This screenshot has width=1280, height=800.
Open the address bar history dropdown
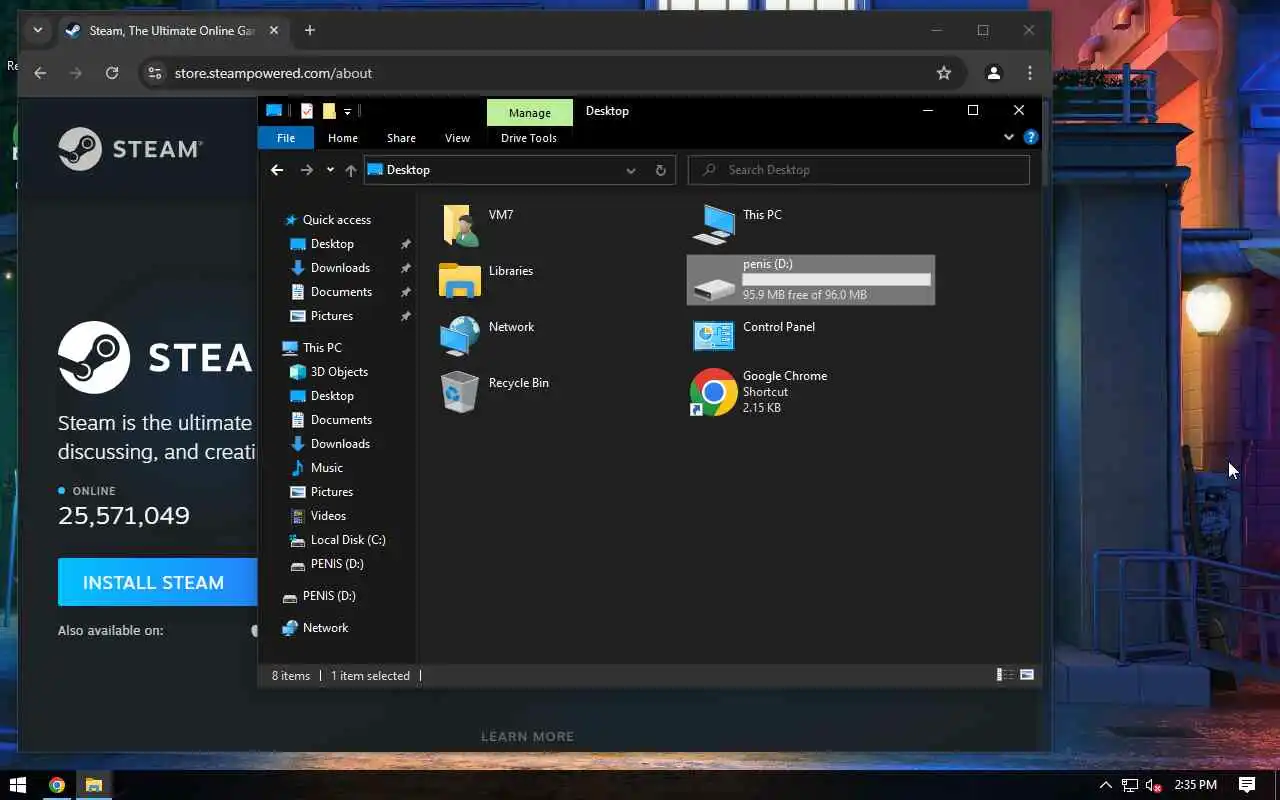[x=631, y=170]
